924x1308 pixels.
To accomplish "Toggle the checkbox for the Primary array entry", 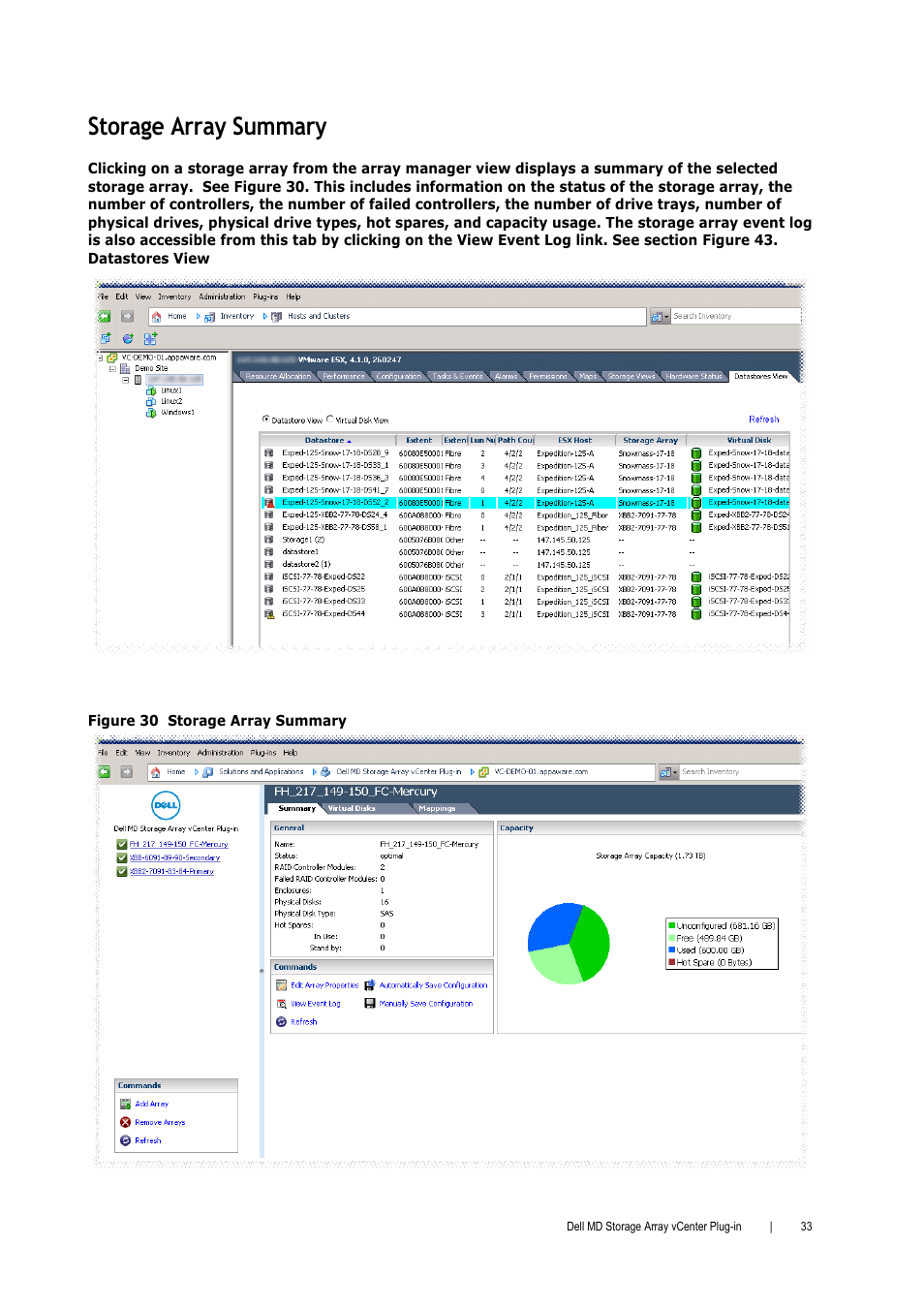I will coord(122,872).
